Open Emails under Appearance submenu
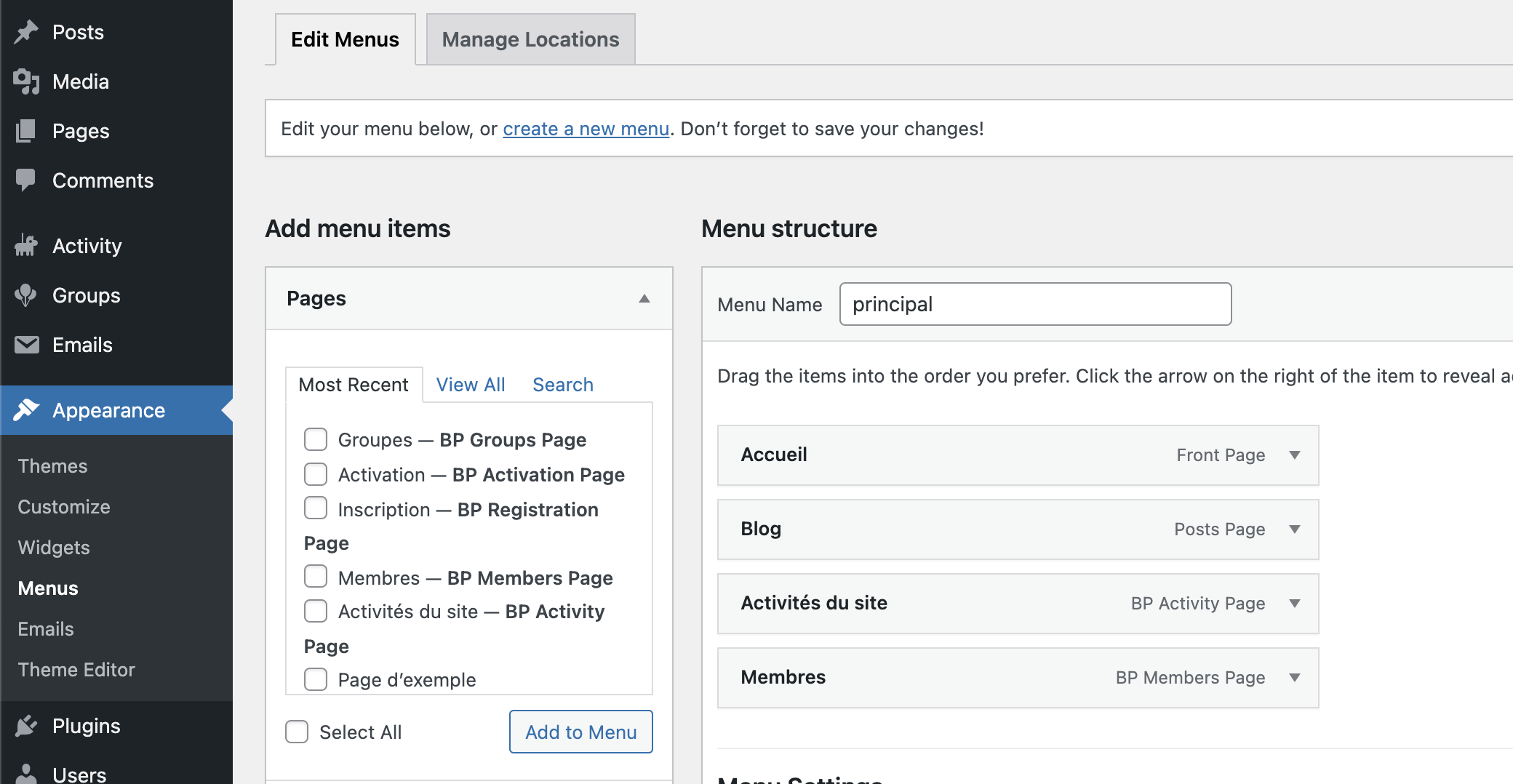Screen dimensions: 1513x784 click(x=46, y=629)
